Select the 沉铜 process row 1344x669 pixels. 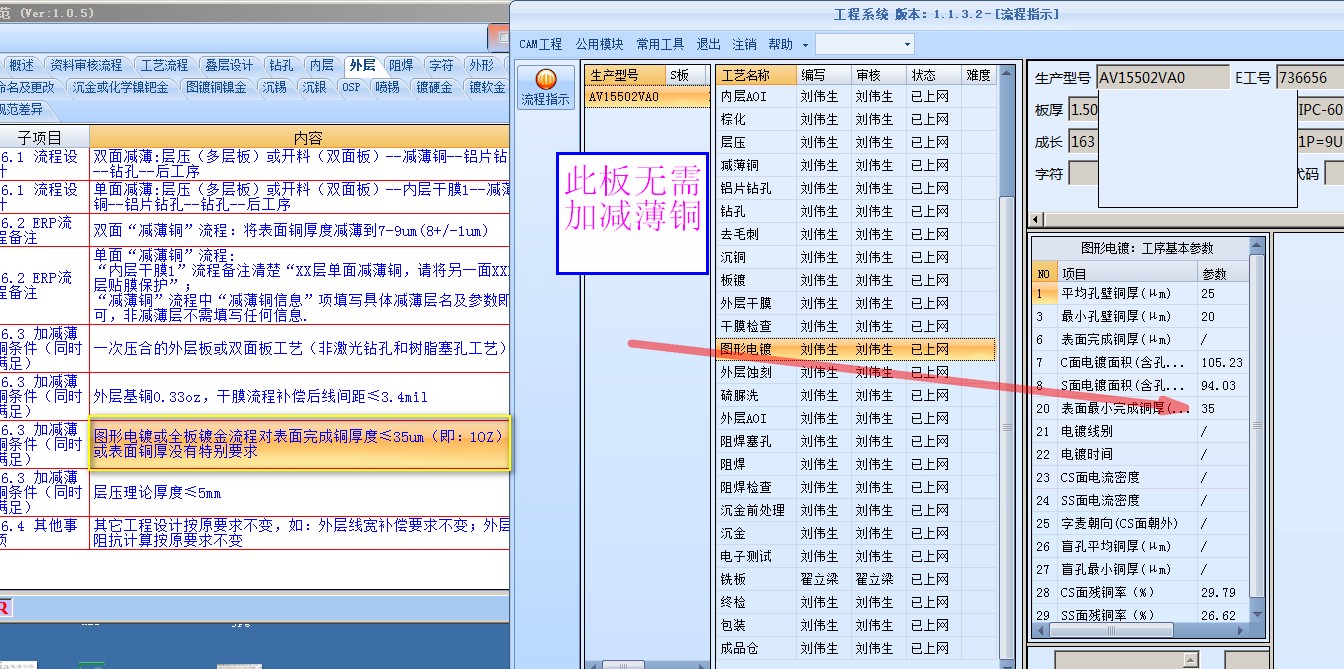coord(856,257)
